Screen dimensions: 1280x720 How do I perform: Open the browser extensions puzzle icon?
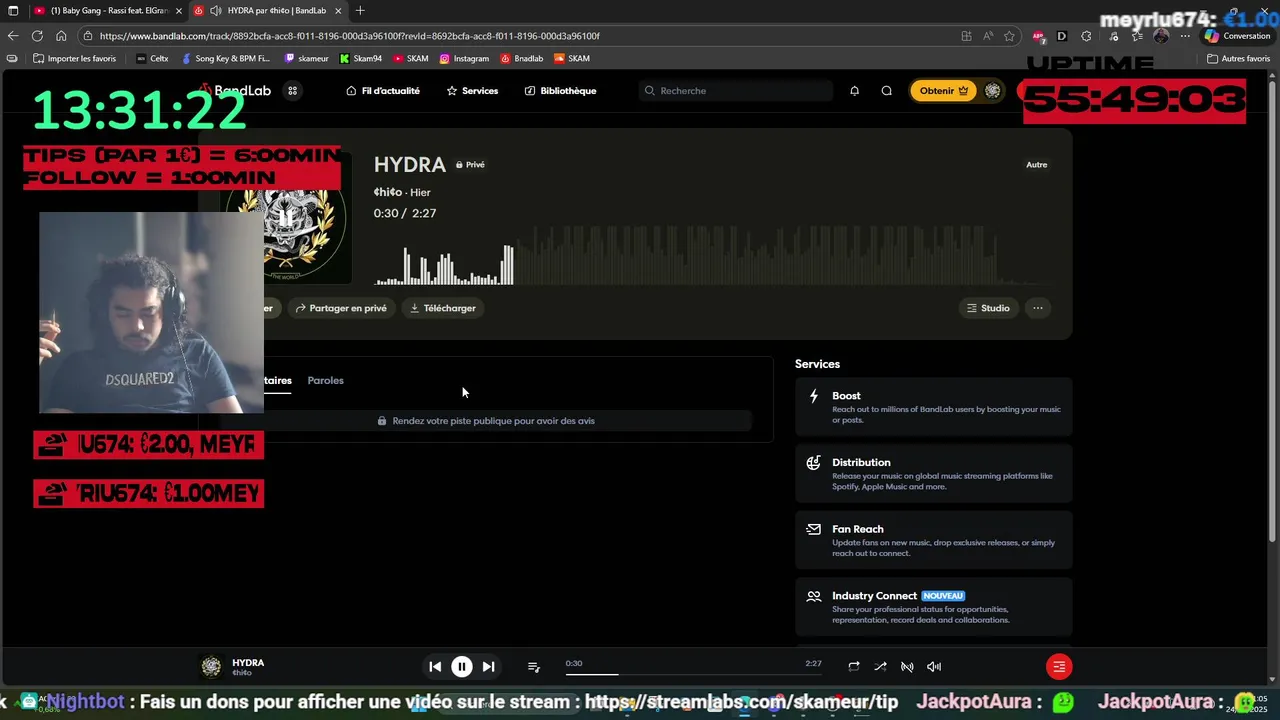click(1086, 36)
